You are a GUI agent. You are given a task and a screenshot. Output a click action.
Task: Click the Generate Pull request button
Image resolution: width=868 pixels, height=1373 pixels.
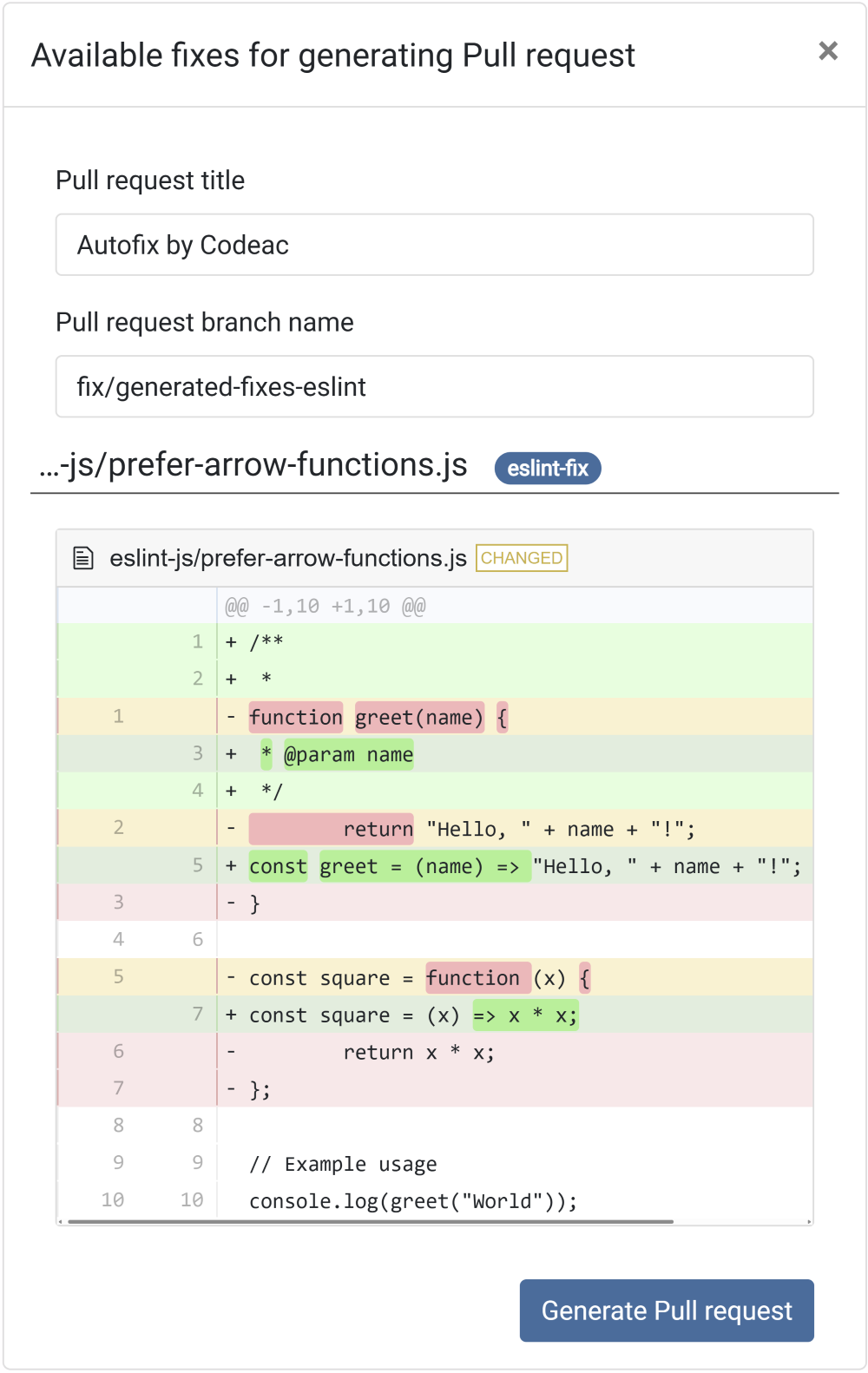pyautogui.click(x=667, y=1311)
